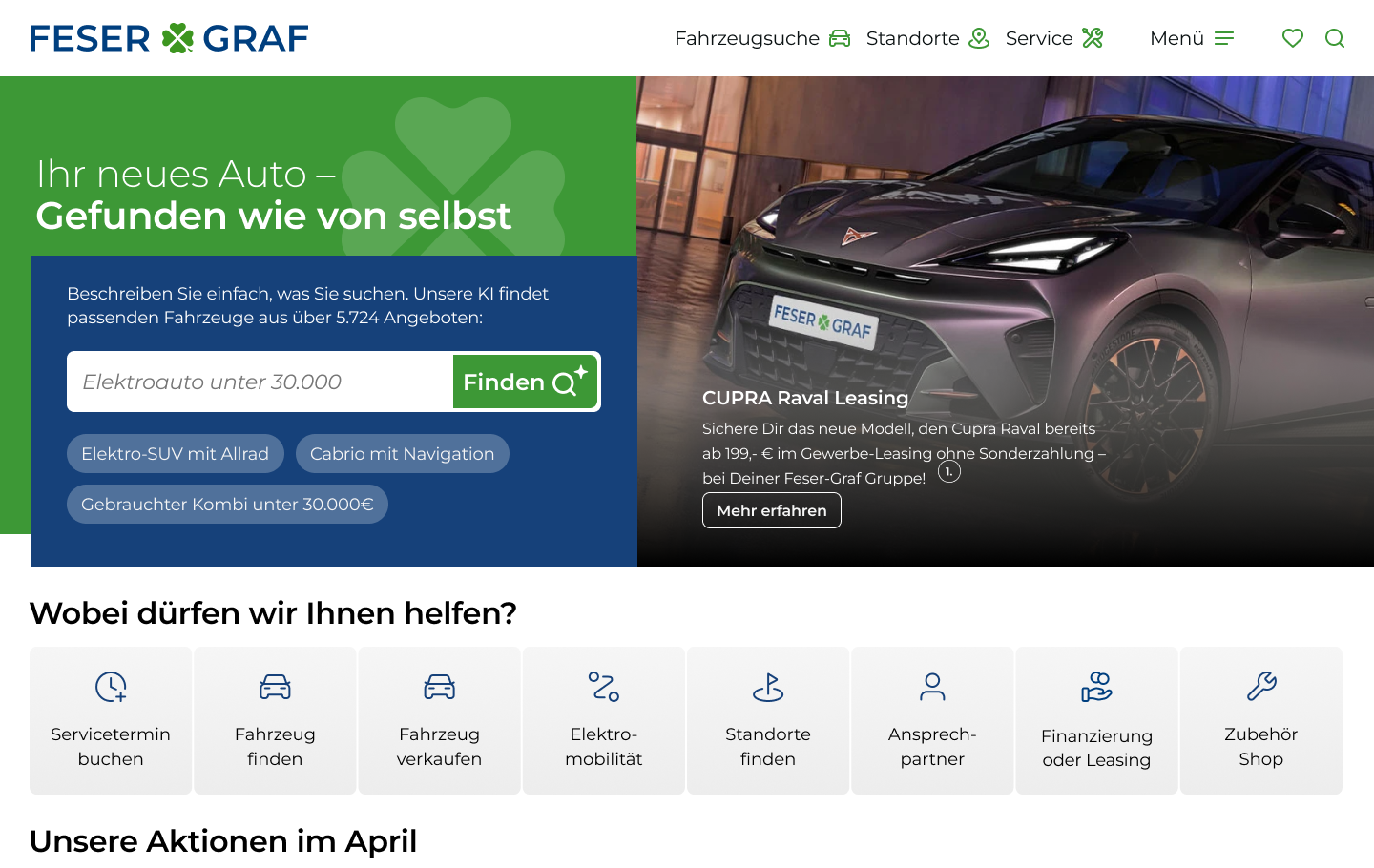This screenshot has width=1374, height=868.
Task: Click the footnote 1 circle icon
Action: [x=948, y=471]
